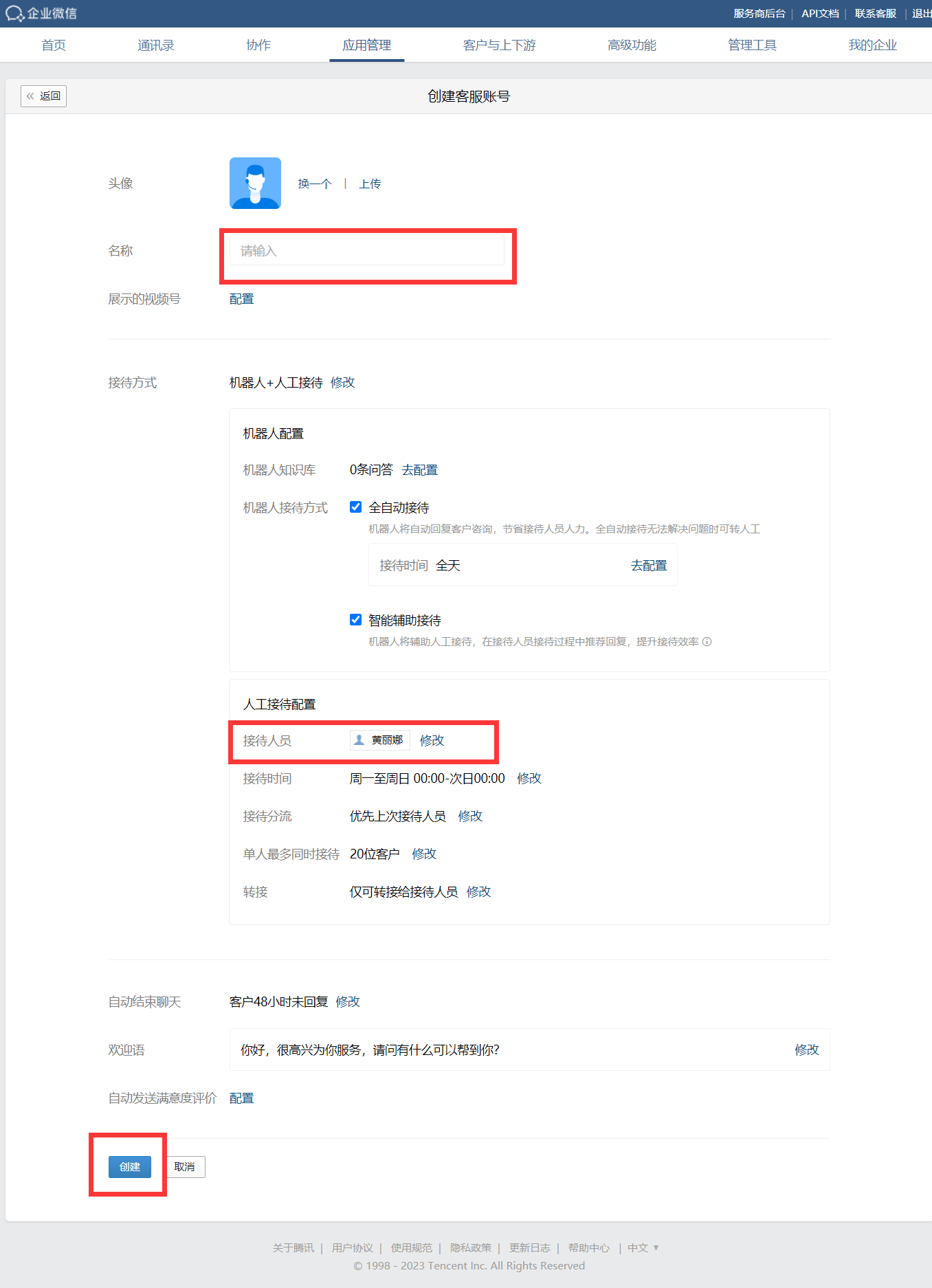The image size is (932, 1288).
Task: Switch to the 通讯录 tab
Action: (156, 45)
